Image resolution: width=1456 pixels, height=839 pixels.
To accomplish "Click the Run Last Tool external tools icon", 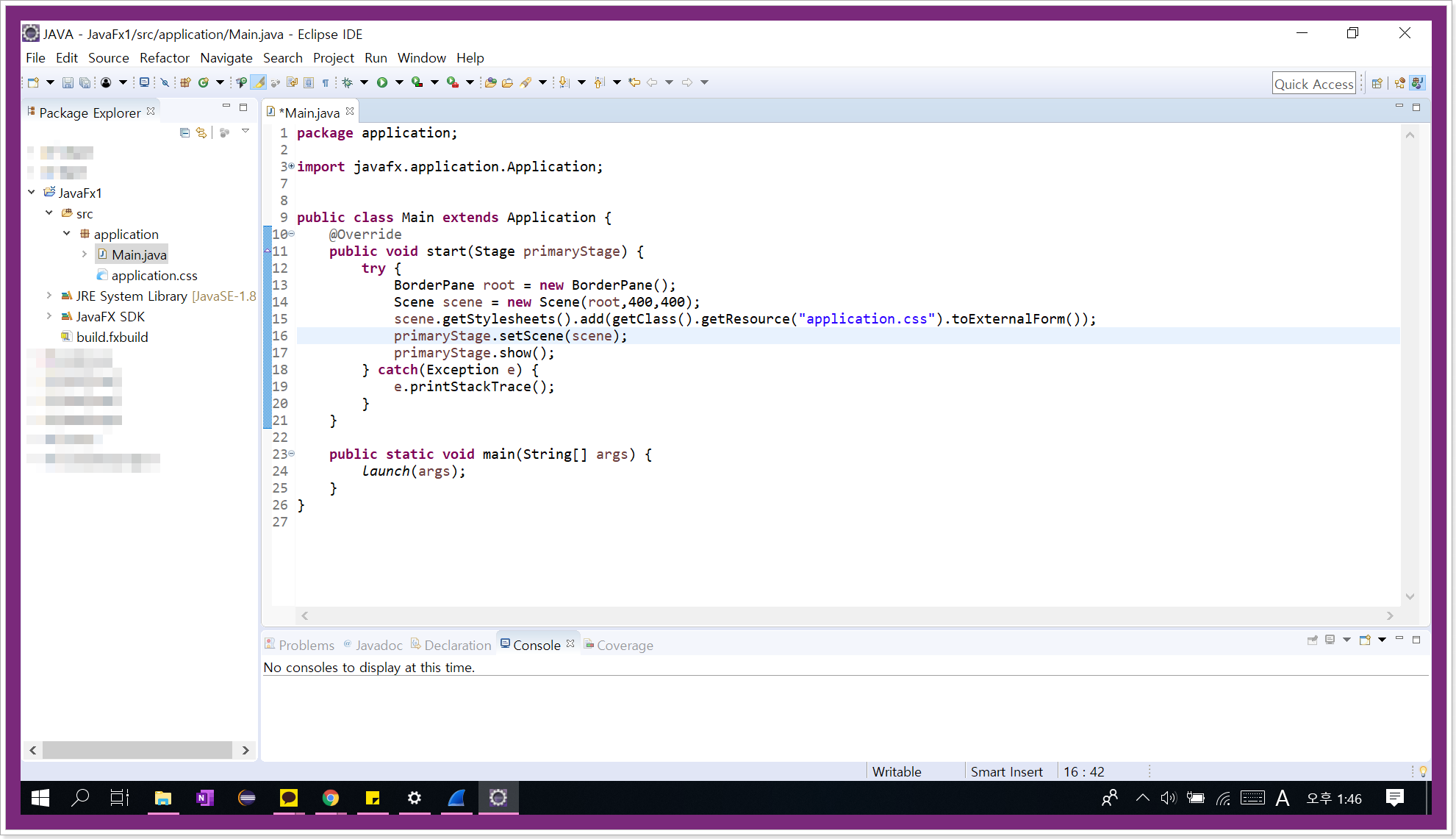I will (453, 82).
